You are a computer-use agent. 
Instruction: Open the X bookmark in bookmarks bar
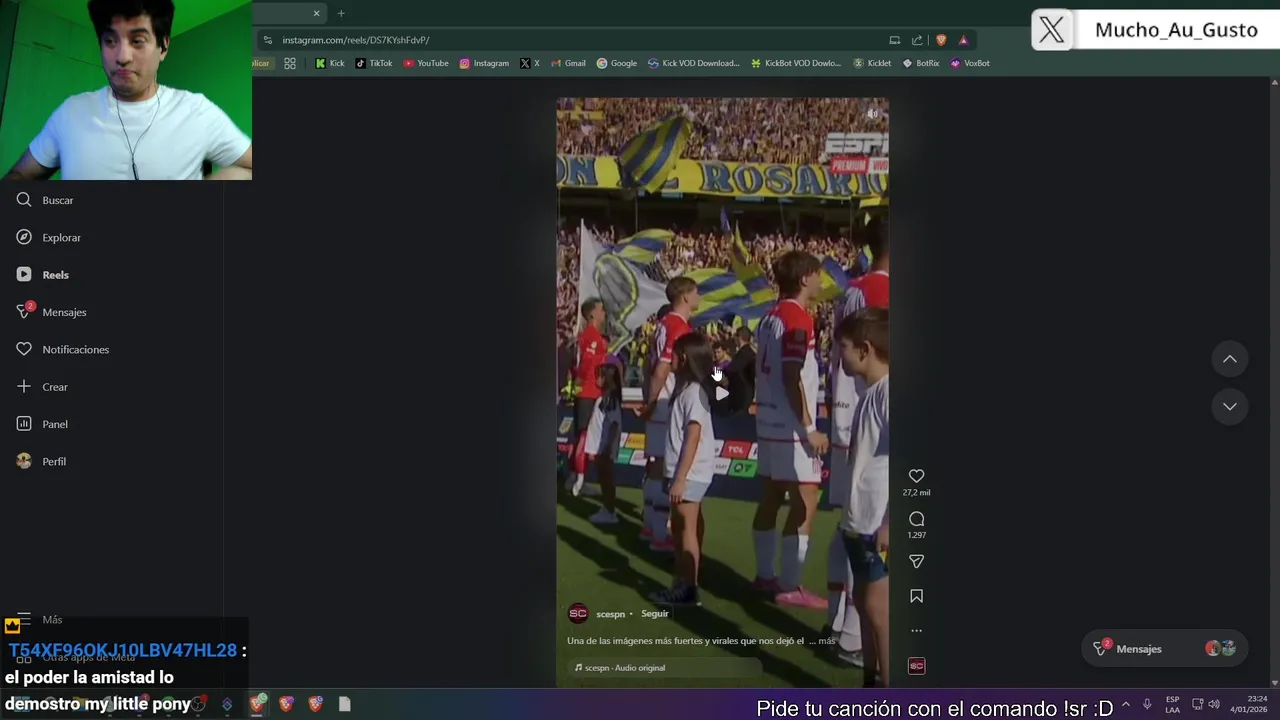coord(530,63)
